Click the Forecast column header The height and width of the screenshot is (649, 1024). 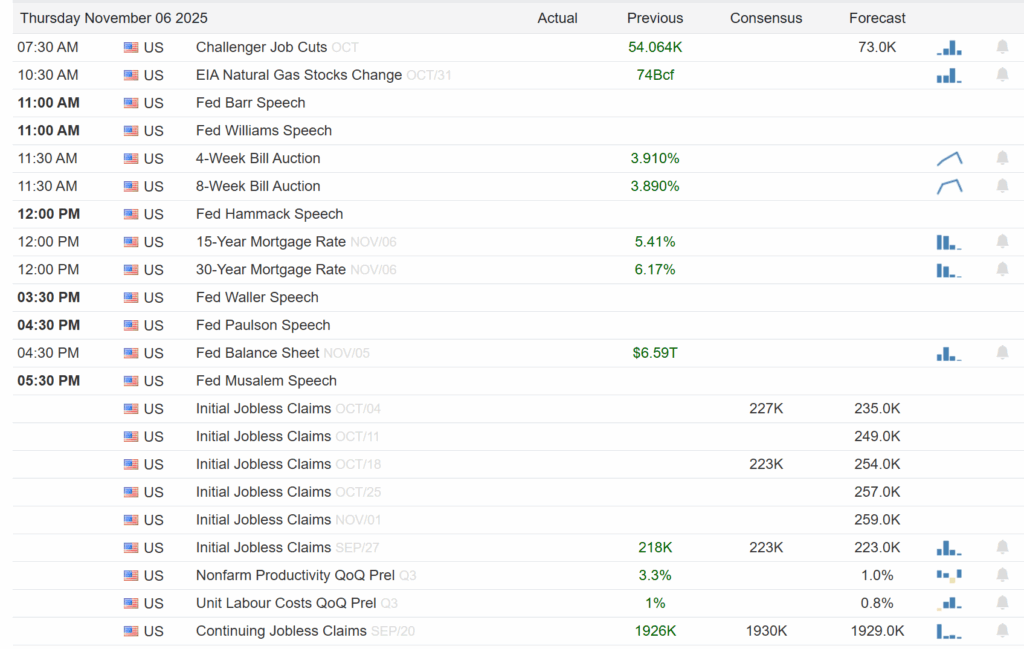pos(877,18)
